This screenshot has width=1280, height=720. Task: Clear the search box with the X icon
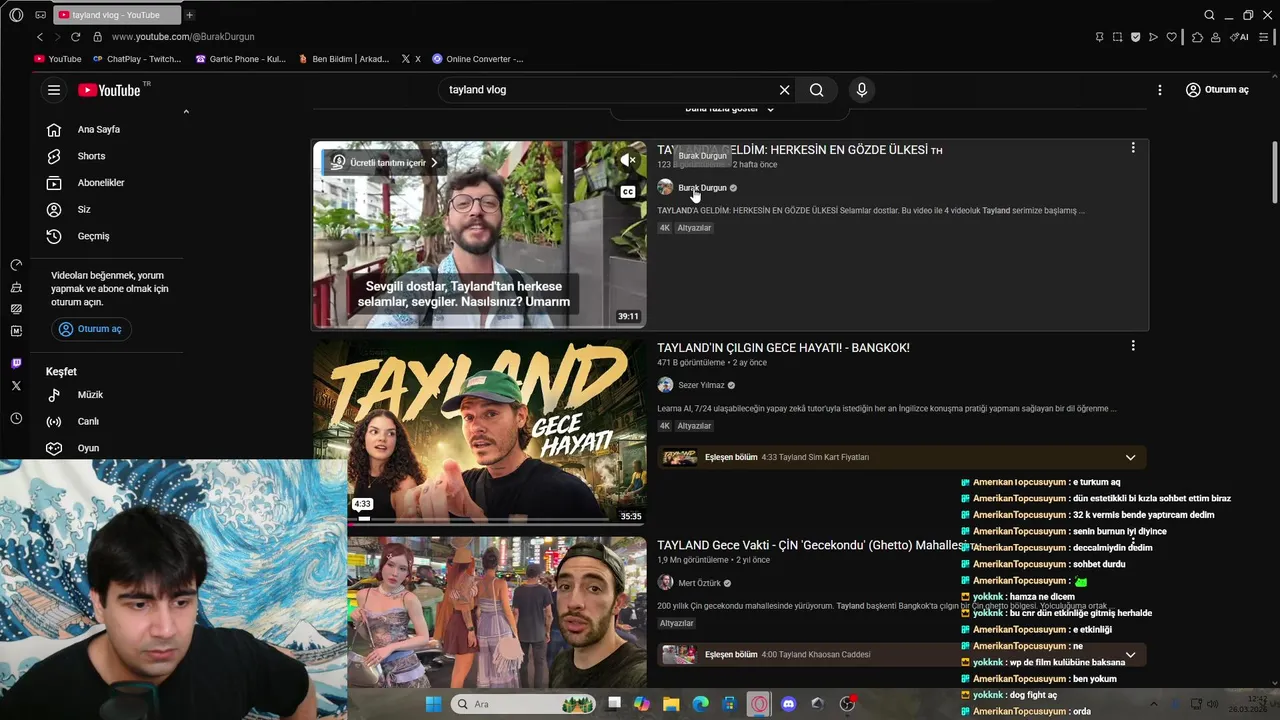[784, 90]
